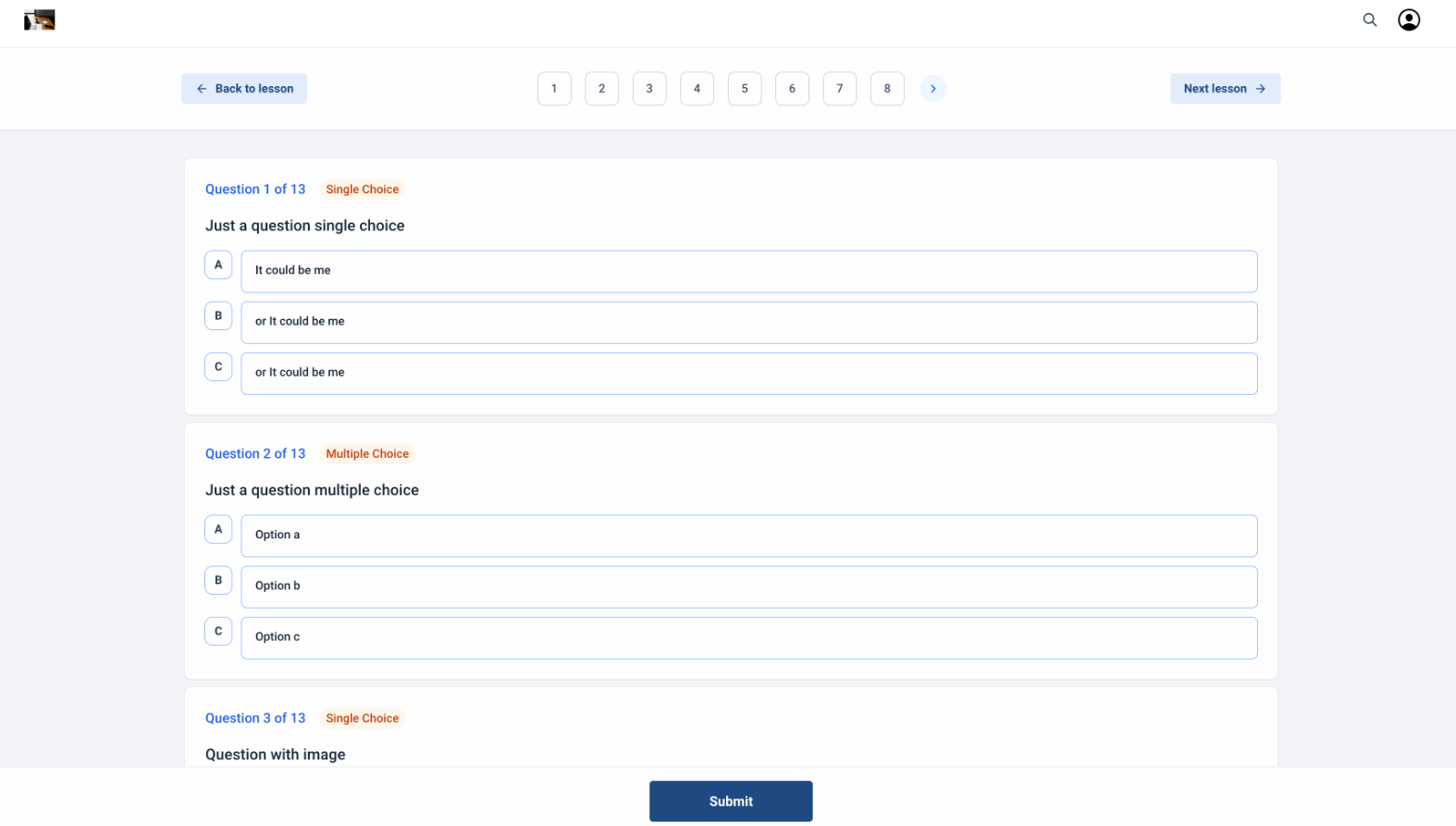Screen dimensions: 1456x826
Task: Go back to lesson
Action: 244,89
